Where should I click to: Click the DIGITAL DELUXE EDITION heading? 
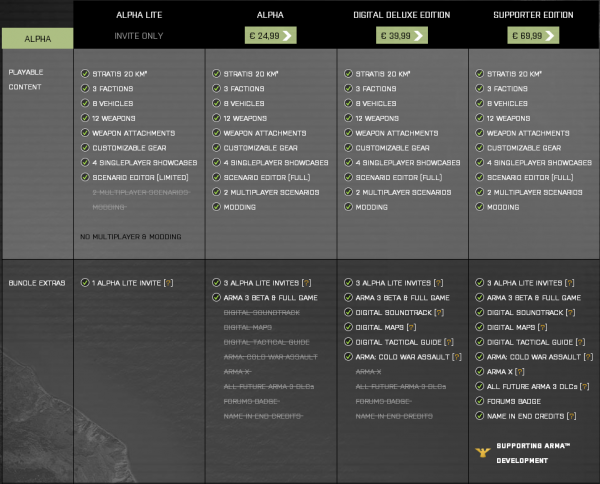pos(402,15)
